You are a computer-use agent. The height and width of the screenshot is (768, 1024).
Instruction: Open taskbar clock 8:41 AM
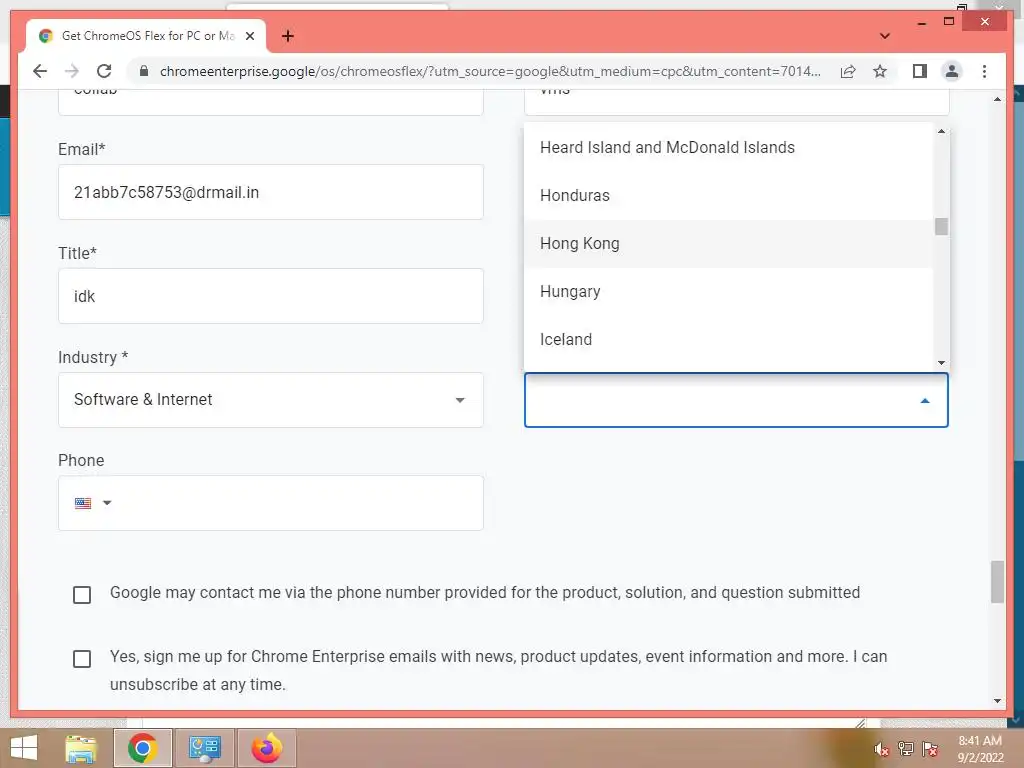980,749
